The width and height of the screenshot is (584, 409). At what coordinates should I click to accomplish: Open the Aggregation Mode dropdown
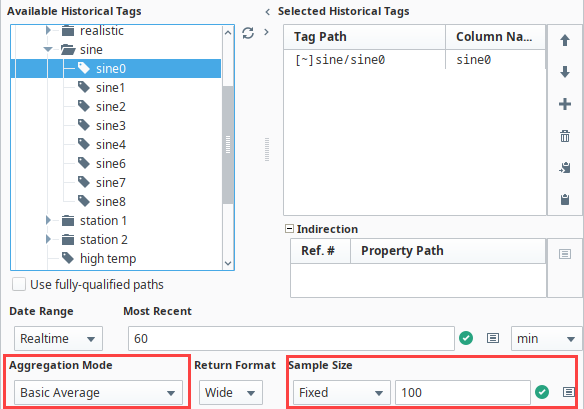[x=98, y=393]
